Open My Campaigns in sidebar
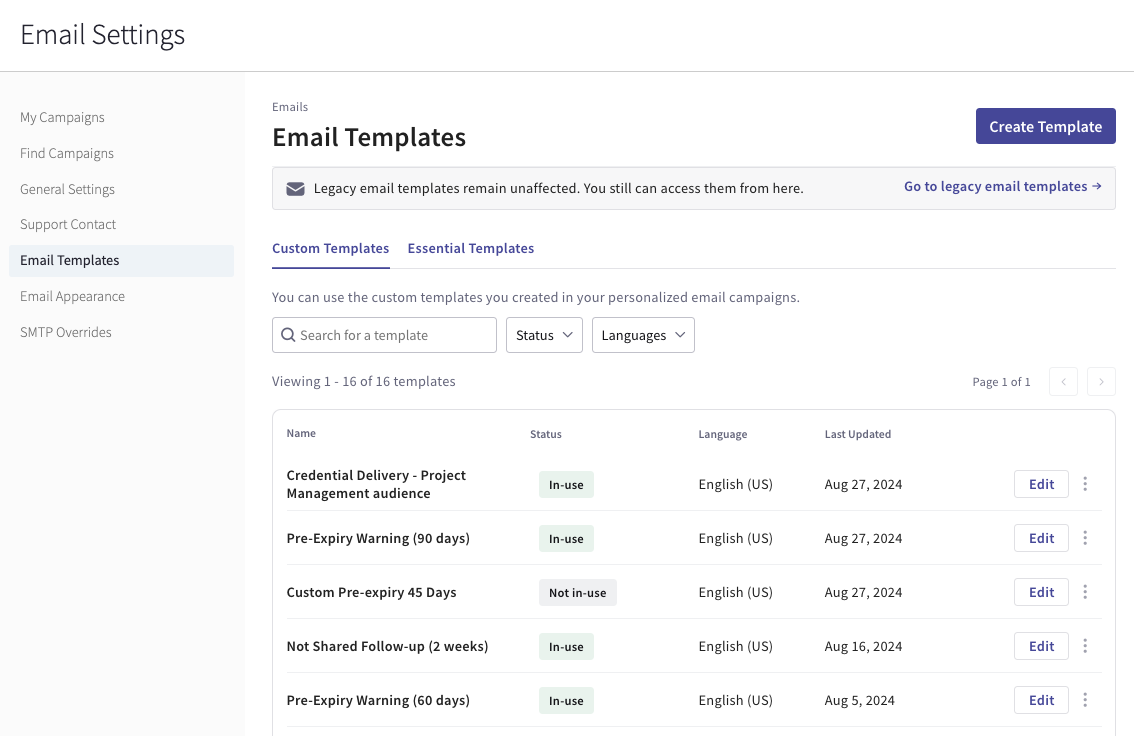The width and height of the screenshot is (1134, 736). (62, 117)
